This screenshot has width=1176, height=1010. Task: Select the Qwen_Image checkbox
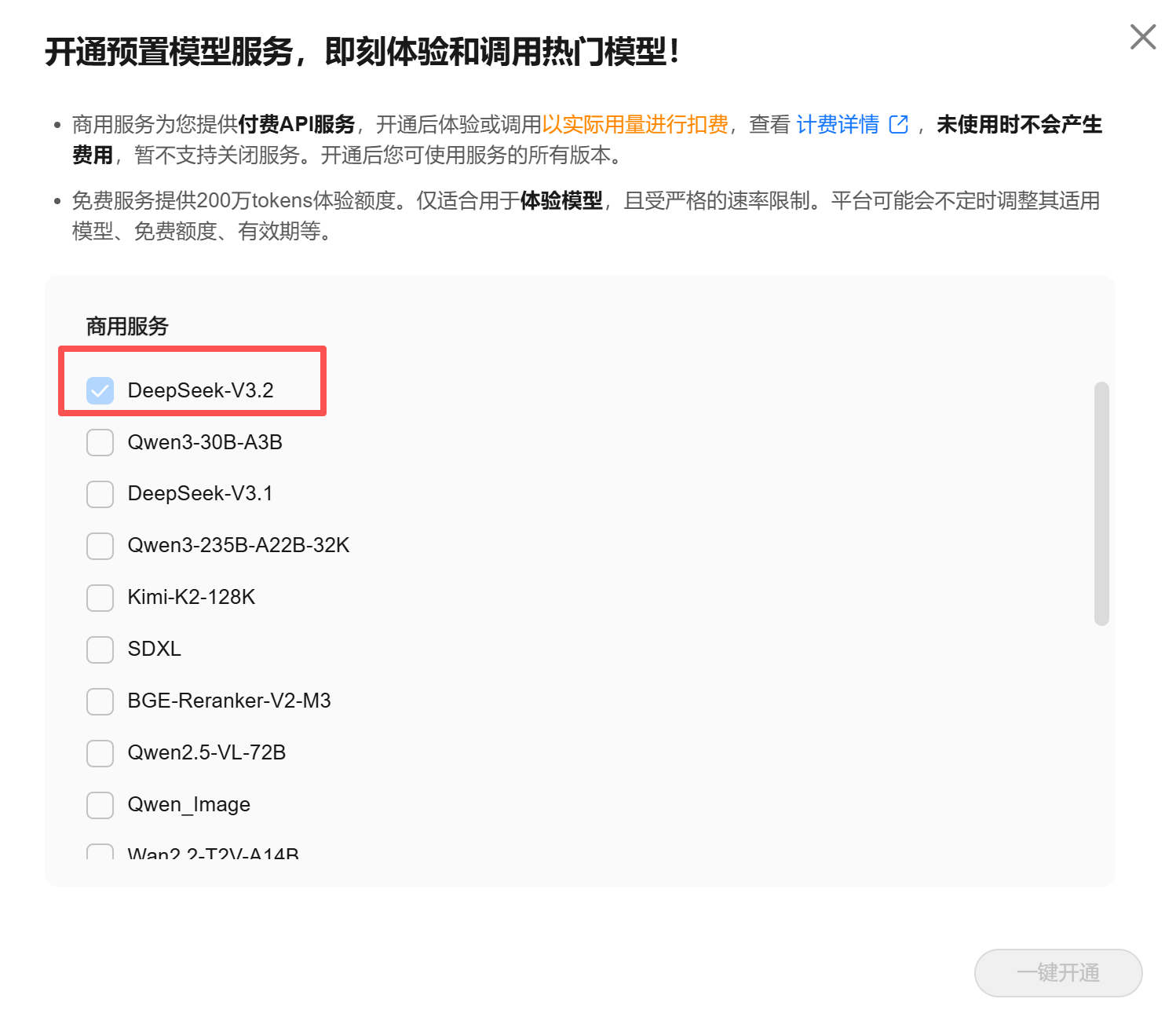pos(100,805)
